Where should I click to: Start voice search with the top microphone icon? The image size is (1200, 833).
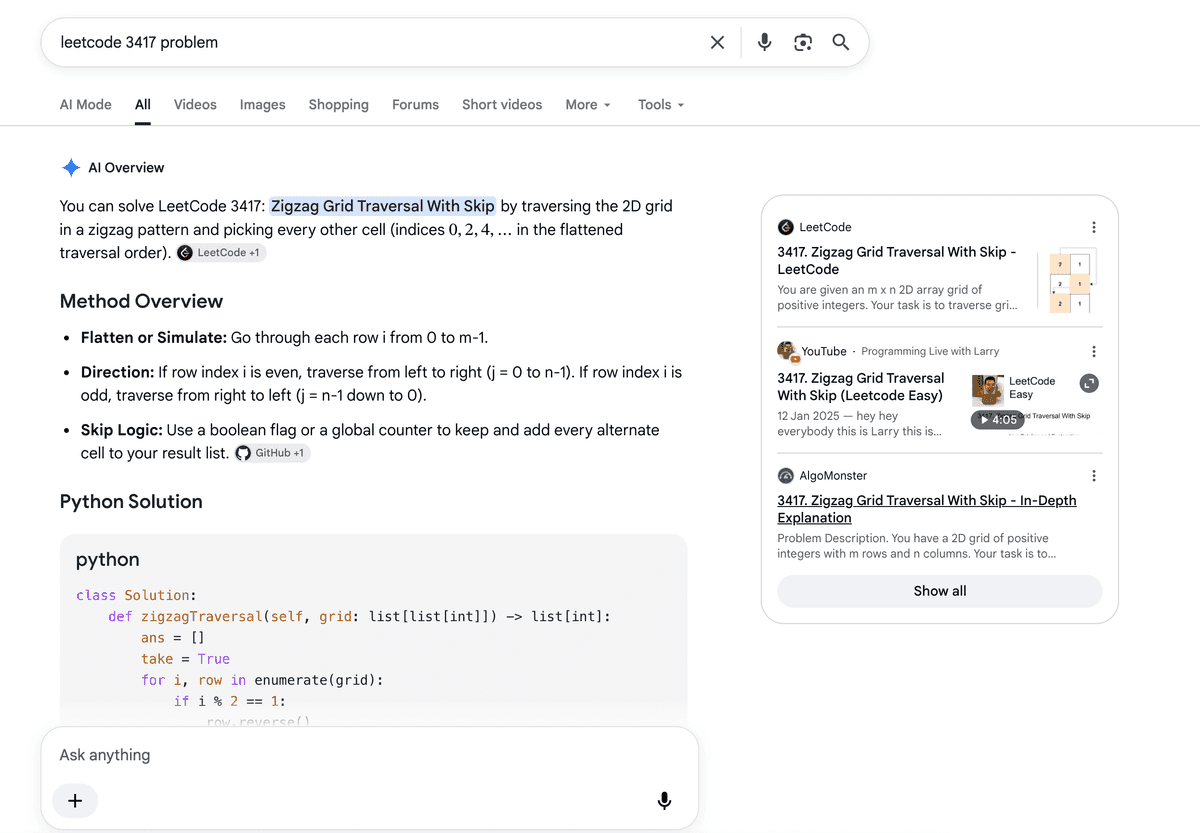pyautogui.click(x=764, y=42)
